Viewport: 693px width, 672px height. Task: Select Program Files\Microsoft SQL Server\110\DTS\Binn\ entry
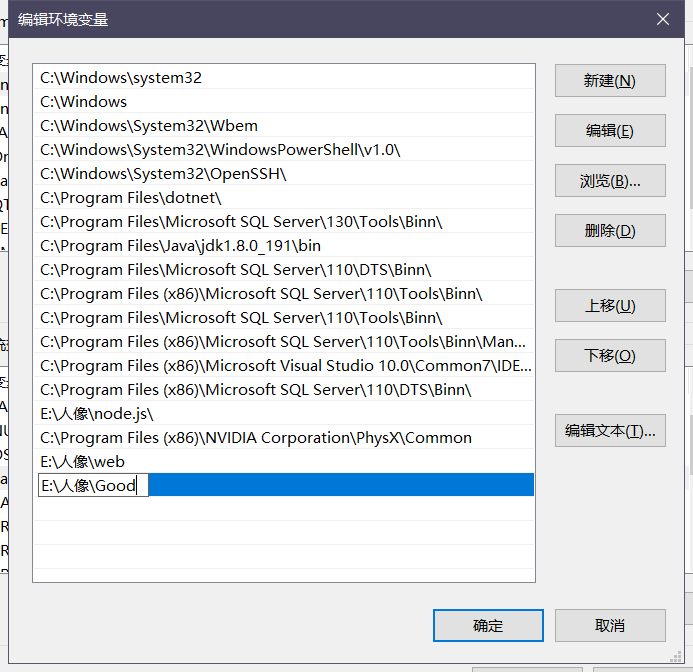pyautogui.click(x=284, y=269)
